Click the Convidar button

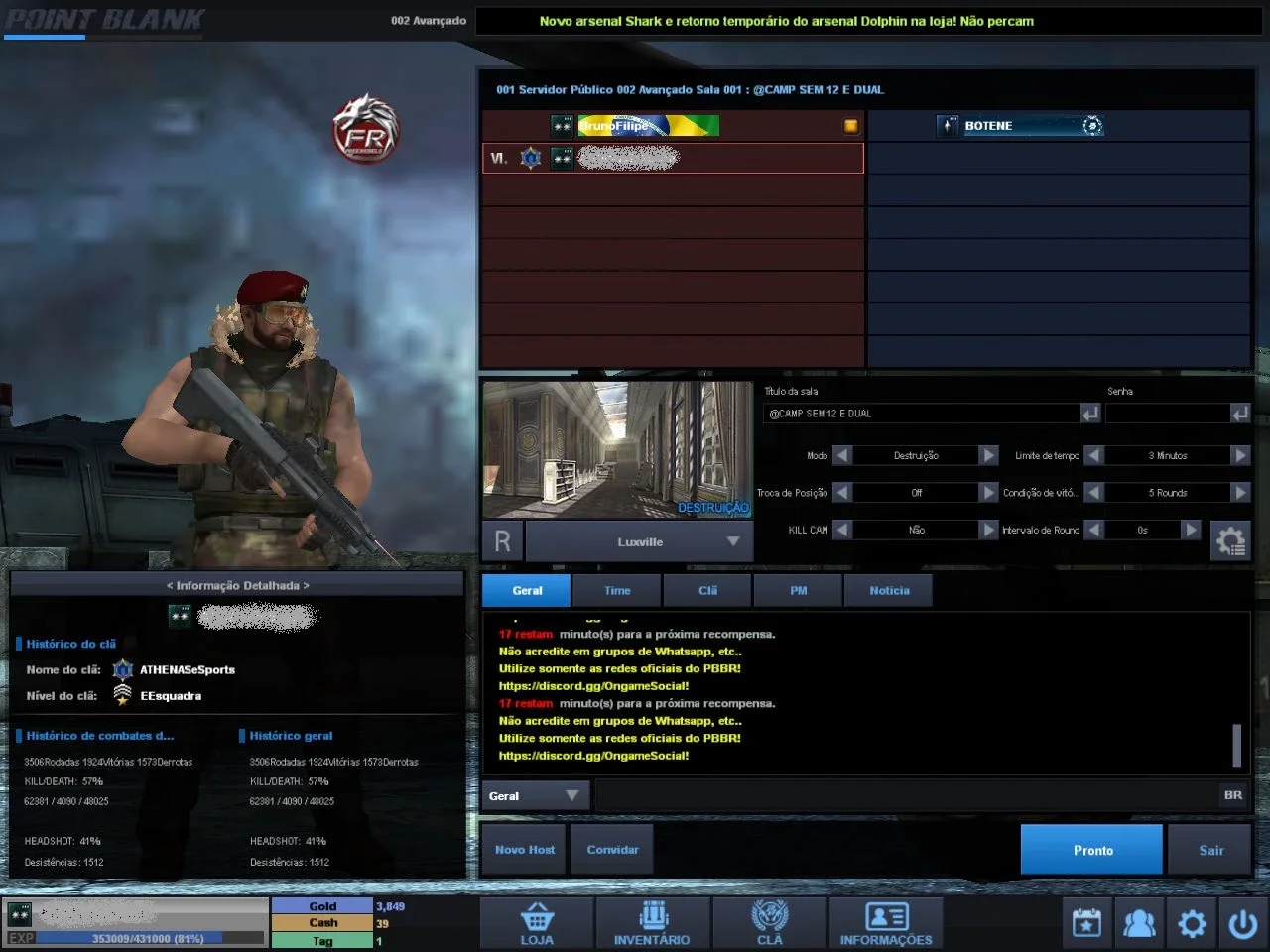pyautogui.click(x=612, y=850)
